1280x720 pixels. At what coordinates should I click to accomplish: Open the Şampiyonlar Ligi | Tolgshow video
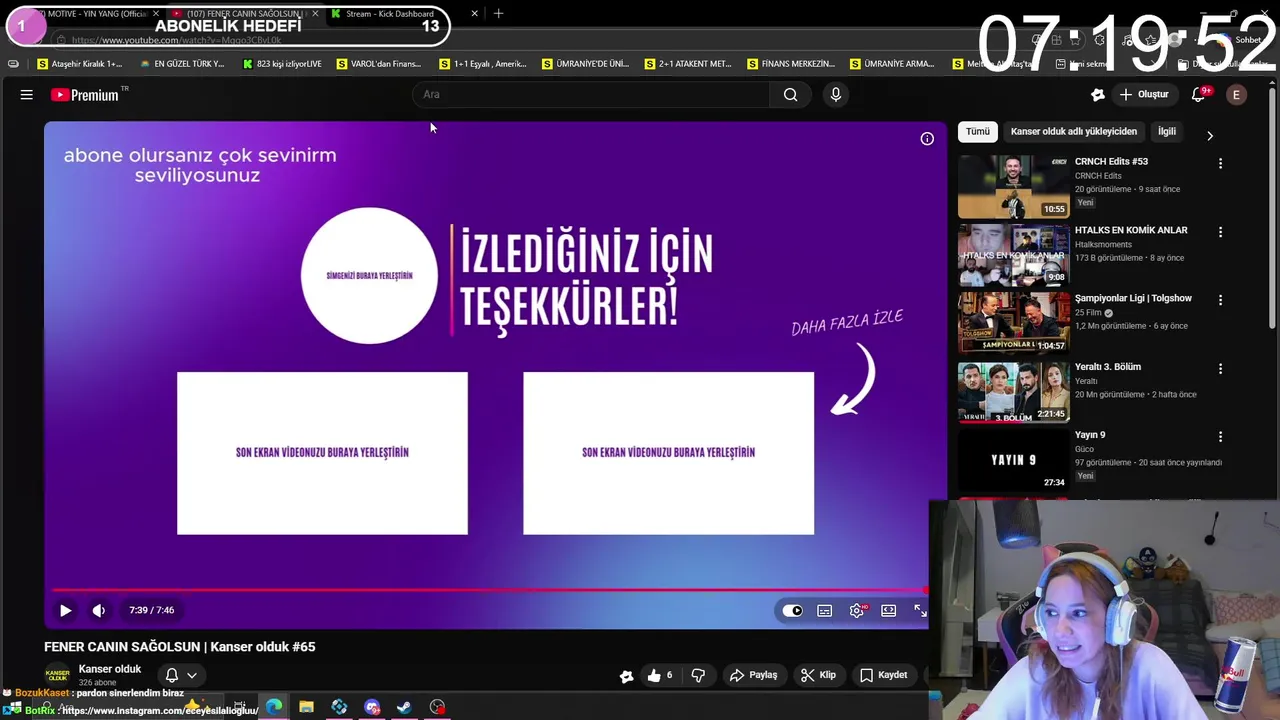coord(1133,298)
